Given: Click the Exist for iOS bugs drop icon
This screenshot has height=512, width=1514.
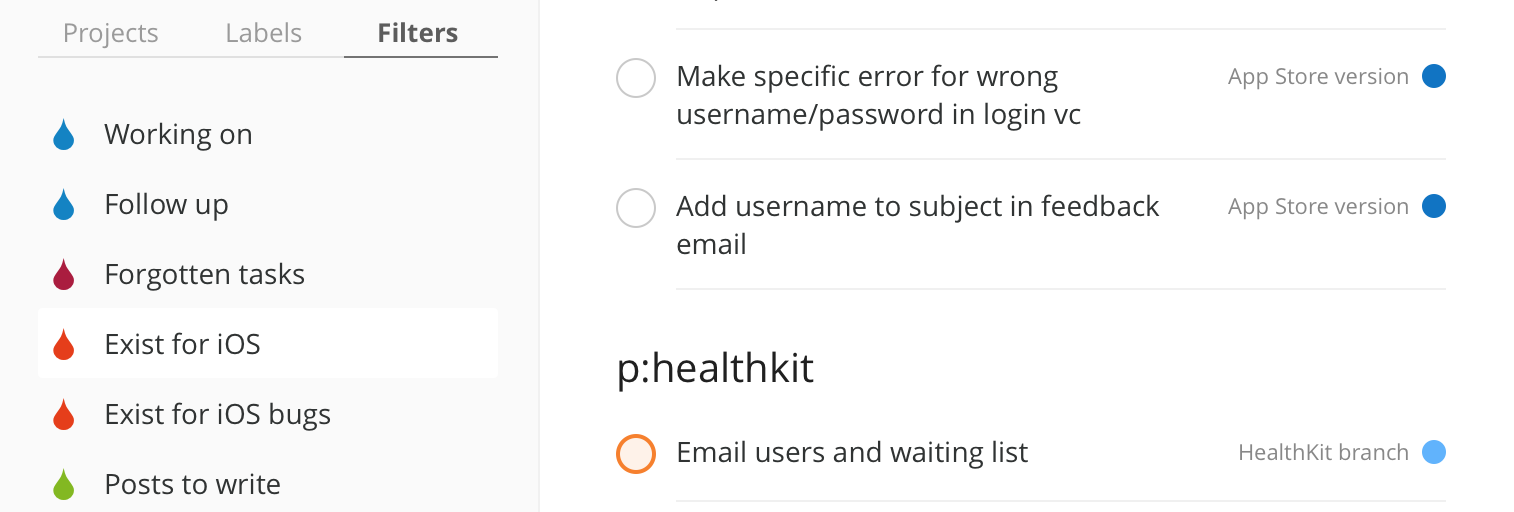Looking at the screenshot, I should 64,415.
